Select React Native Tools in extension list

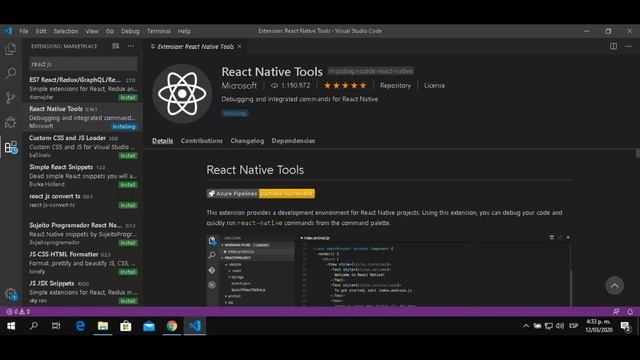[82, 118]
